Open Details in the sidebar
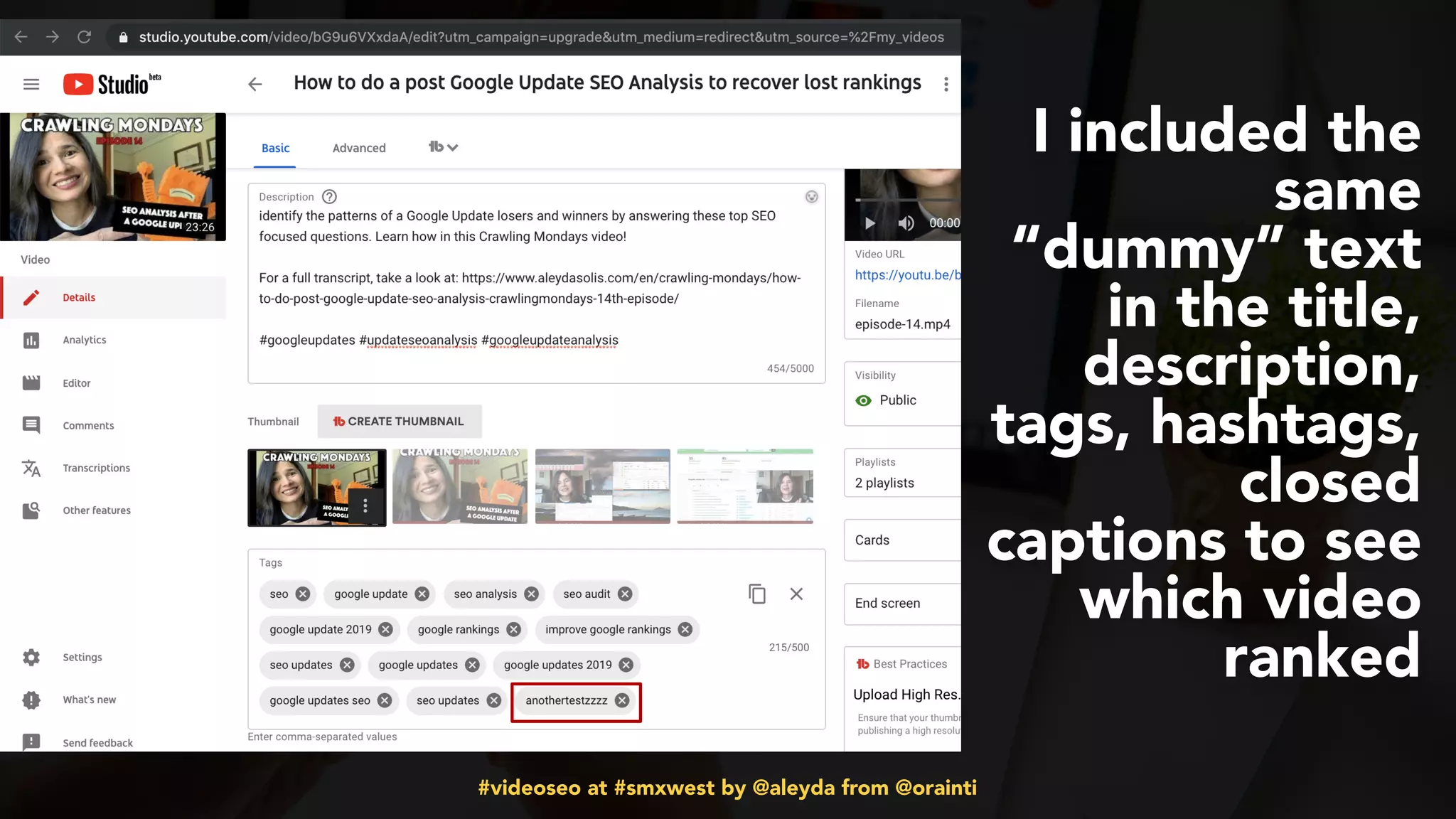 [114, 297]
